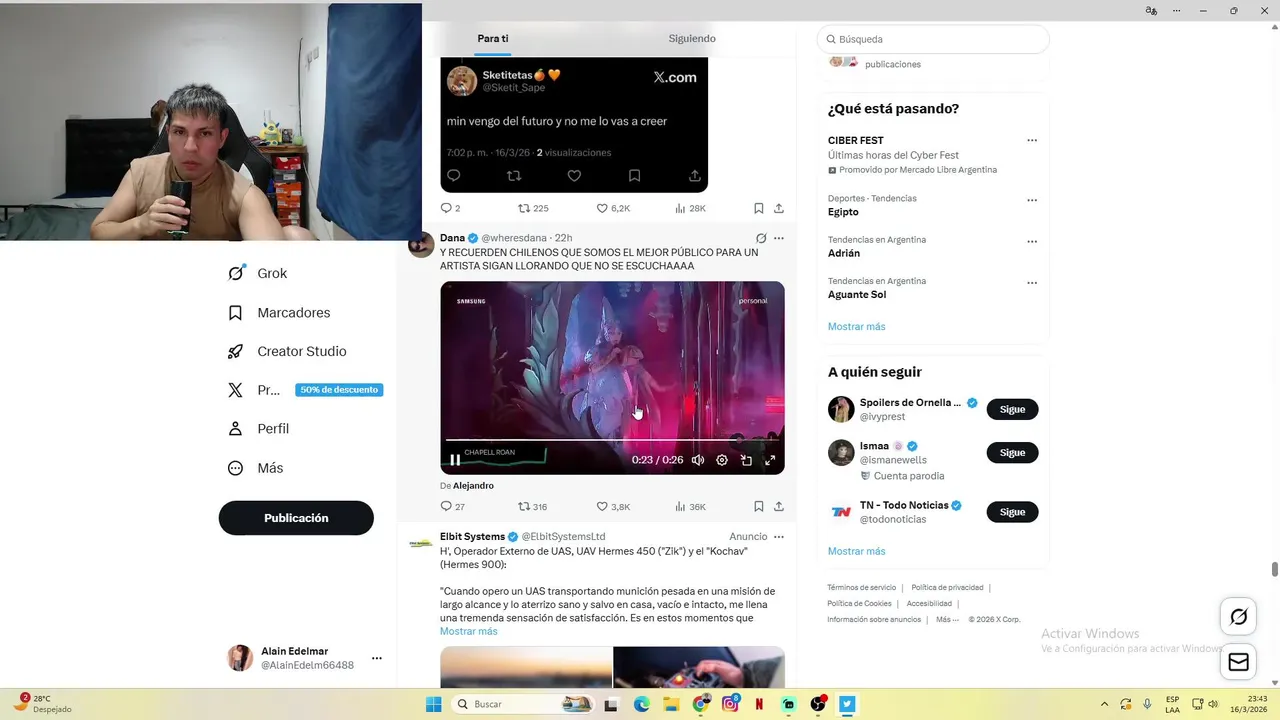Click the taskbar Buscar search box
1280x720 pixels.
[x=521, y=704]
